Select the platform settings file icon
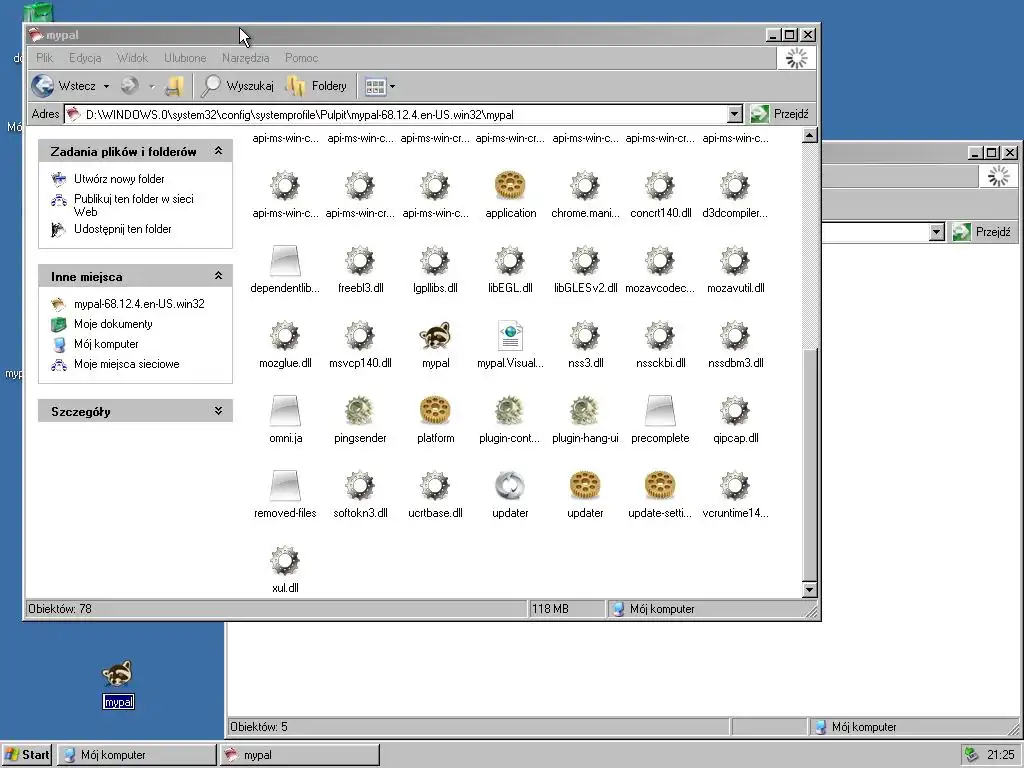This screenshot has height=768, width=1024. pos(435,411)
